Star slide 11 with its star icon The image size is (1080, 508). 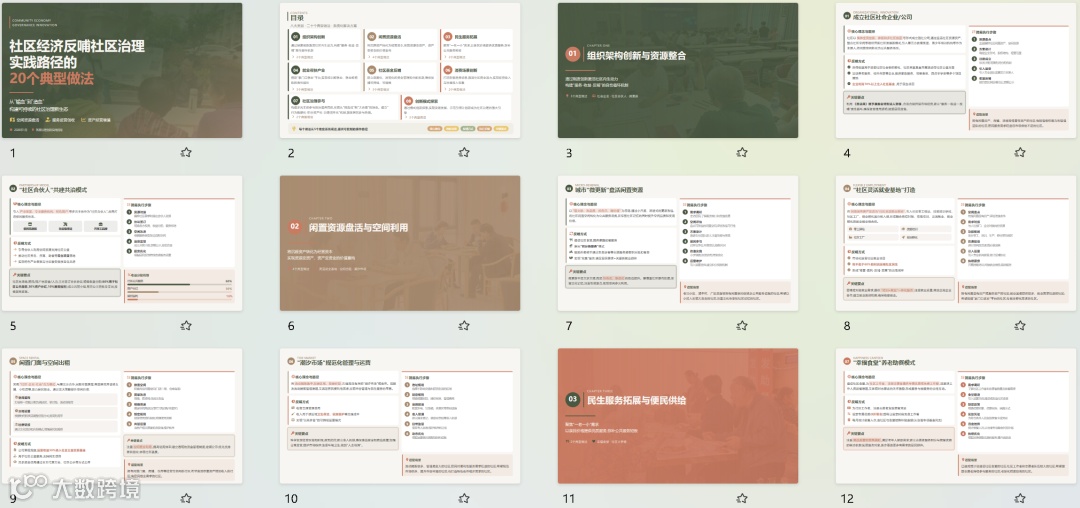pos(742,498)
